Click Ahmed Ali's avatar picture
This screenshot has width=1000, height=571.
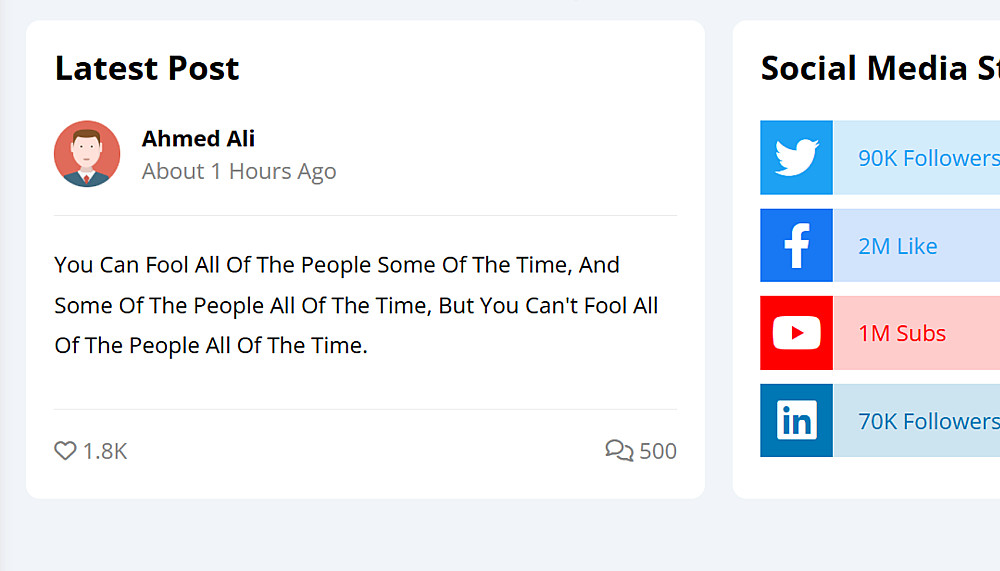tap(87, 154)
